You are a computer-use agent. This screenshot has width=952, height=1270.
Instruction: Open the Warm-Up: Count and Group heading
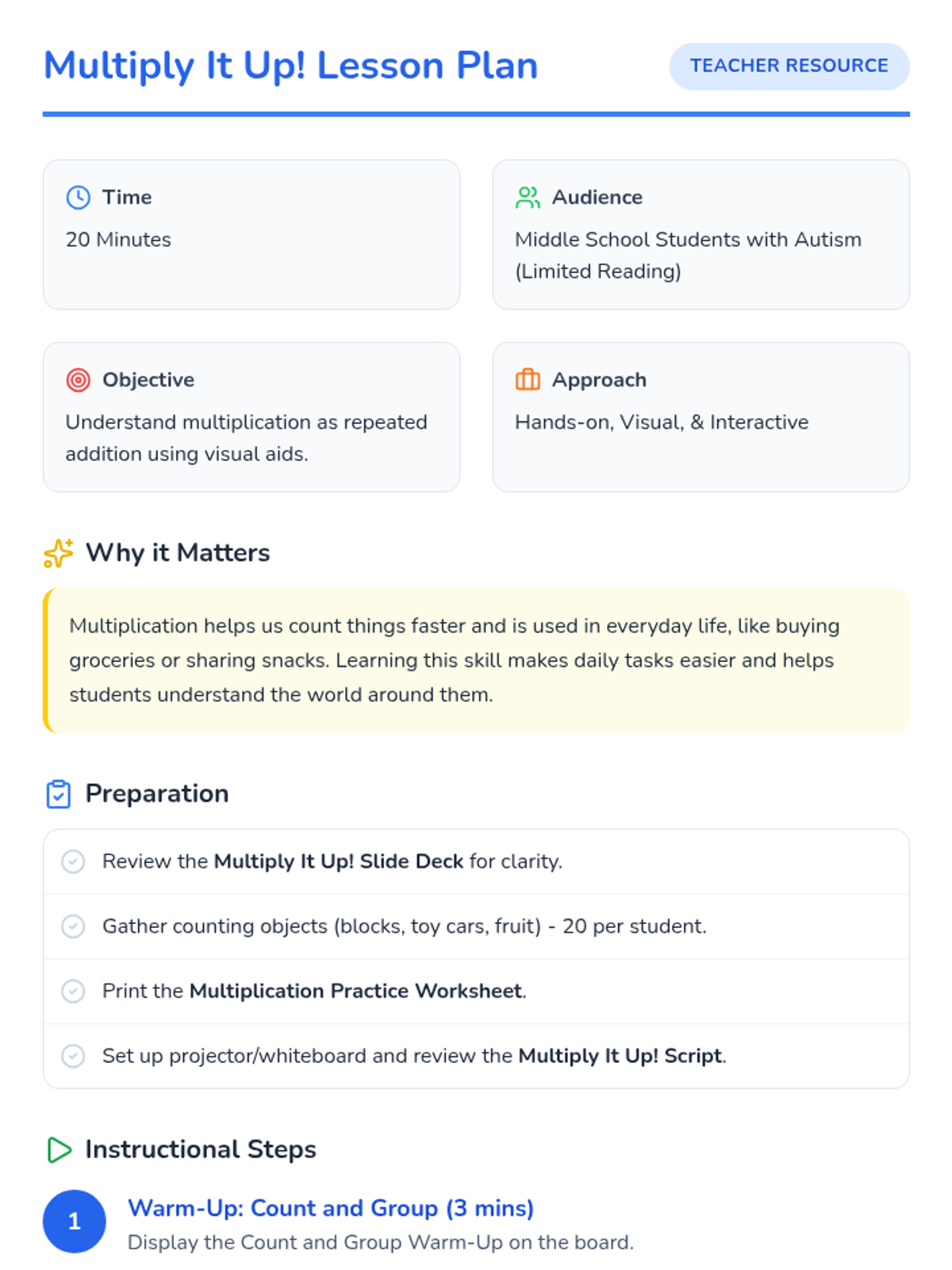pos(331,1208)
